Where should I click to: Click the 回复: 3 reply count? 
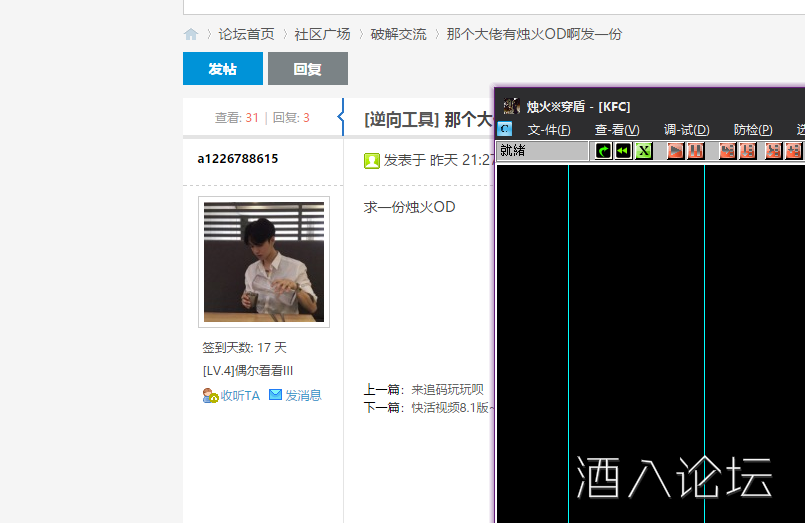(x=291, y=118)
